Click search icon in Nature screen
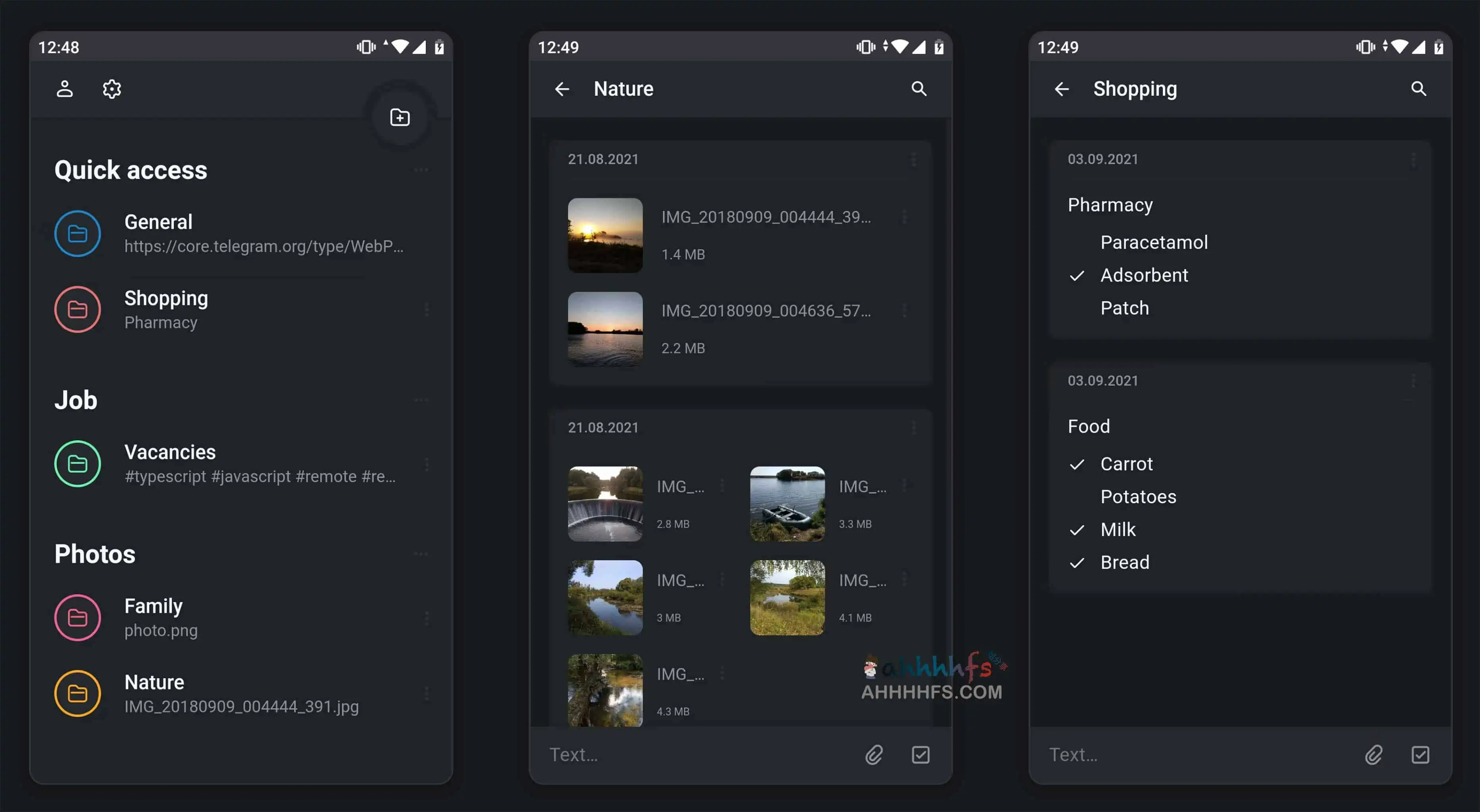The image size is (1480, 812). pos(919,89)
